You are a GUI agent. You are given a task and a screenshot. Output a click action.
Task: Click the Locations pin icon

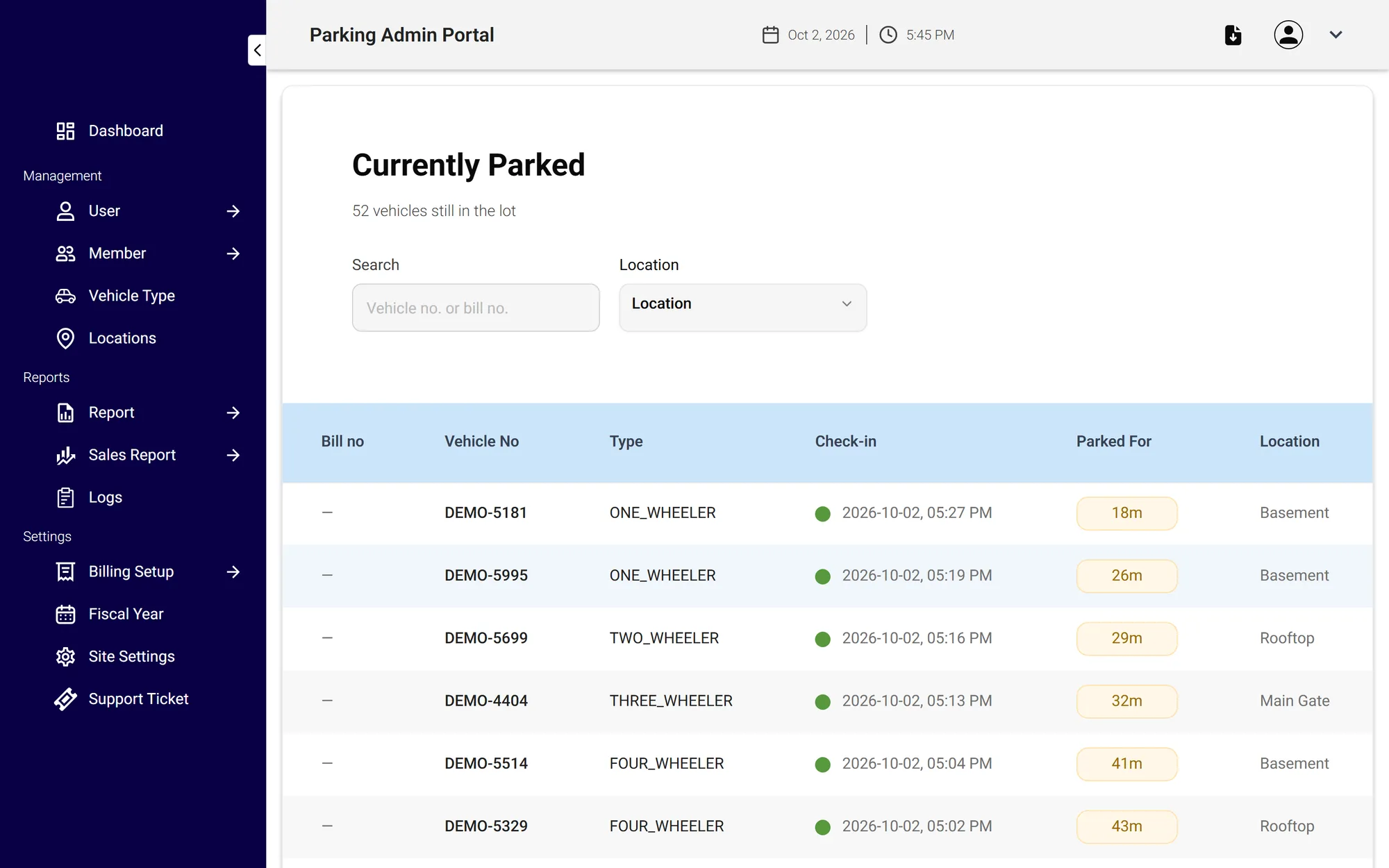pos(65,338)
